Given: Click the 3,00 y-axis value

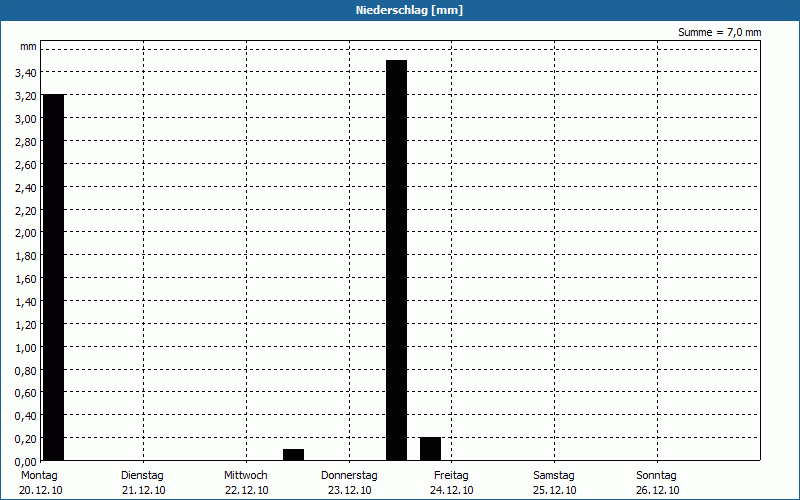Looking at the screenshot, I should pos(26,119).
